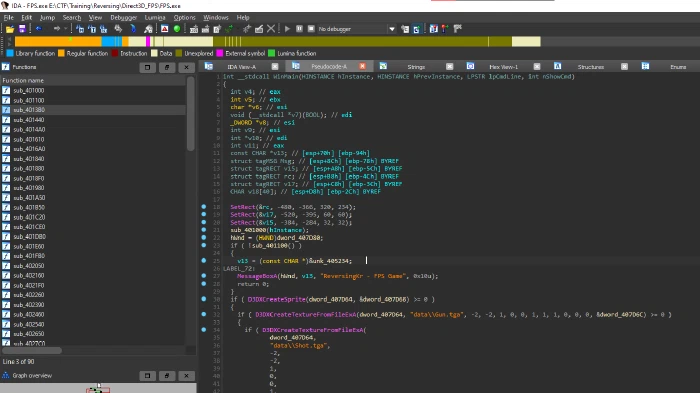Click the person figure toolbar icon
Image resolution: width=700 pixels, height=393 pixels.
148,29
